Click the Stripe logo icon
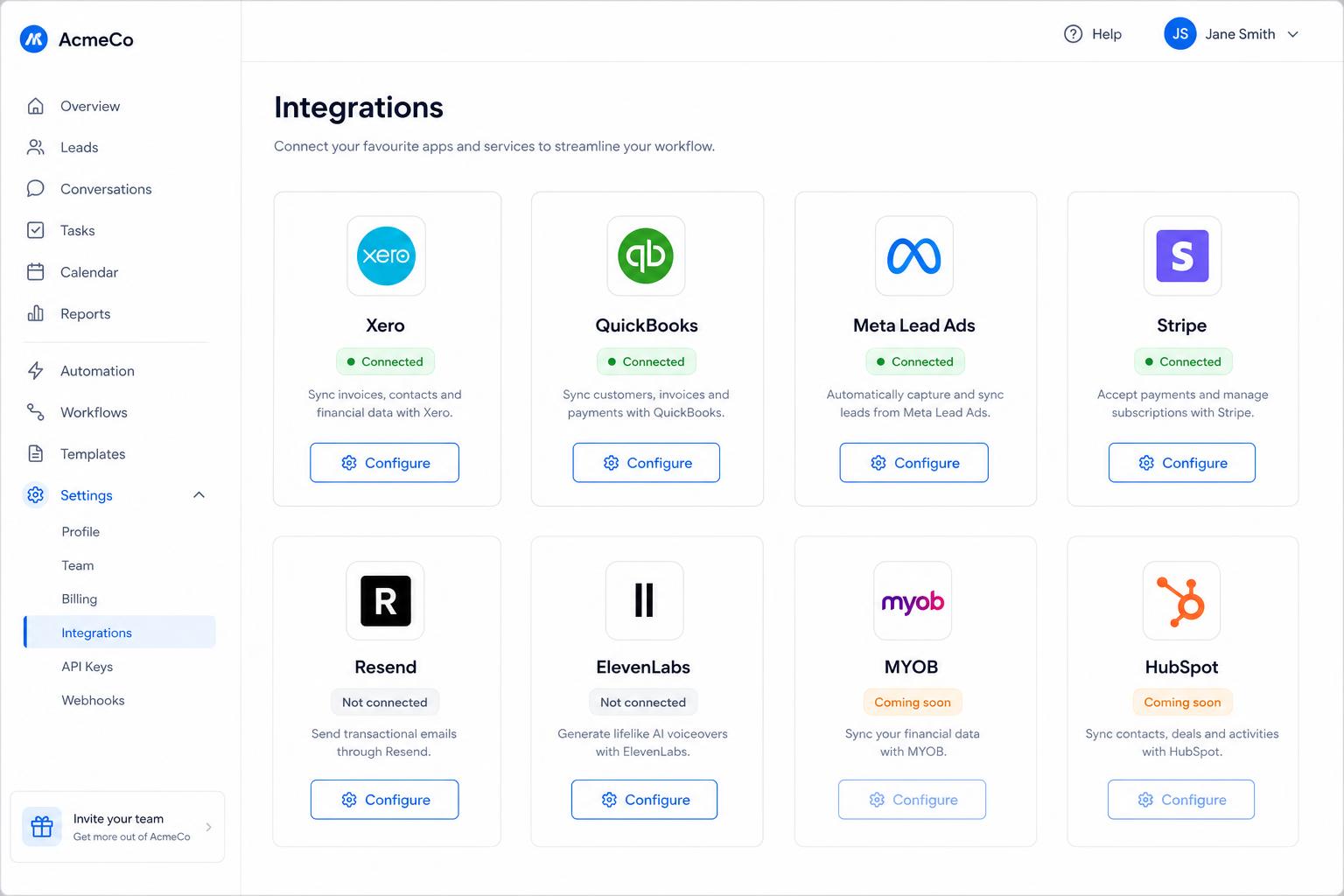 coord(1182,255)
